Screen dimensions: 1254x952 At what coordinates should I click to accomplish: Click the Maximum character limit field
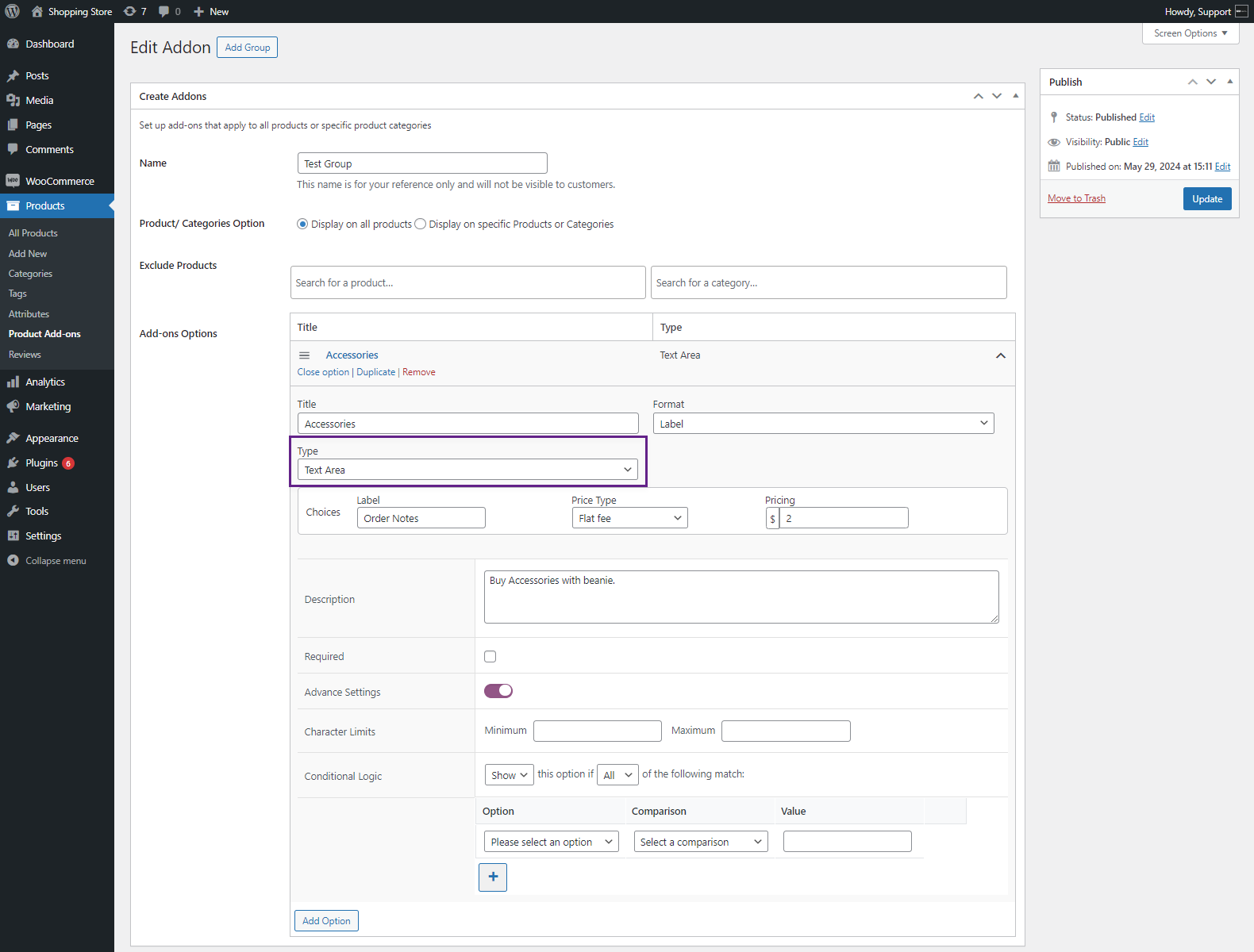(786, 731)
